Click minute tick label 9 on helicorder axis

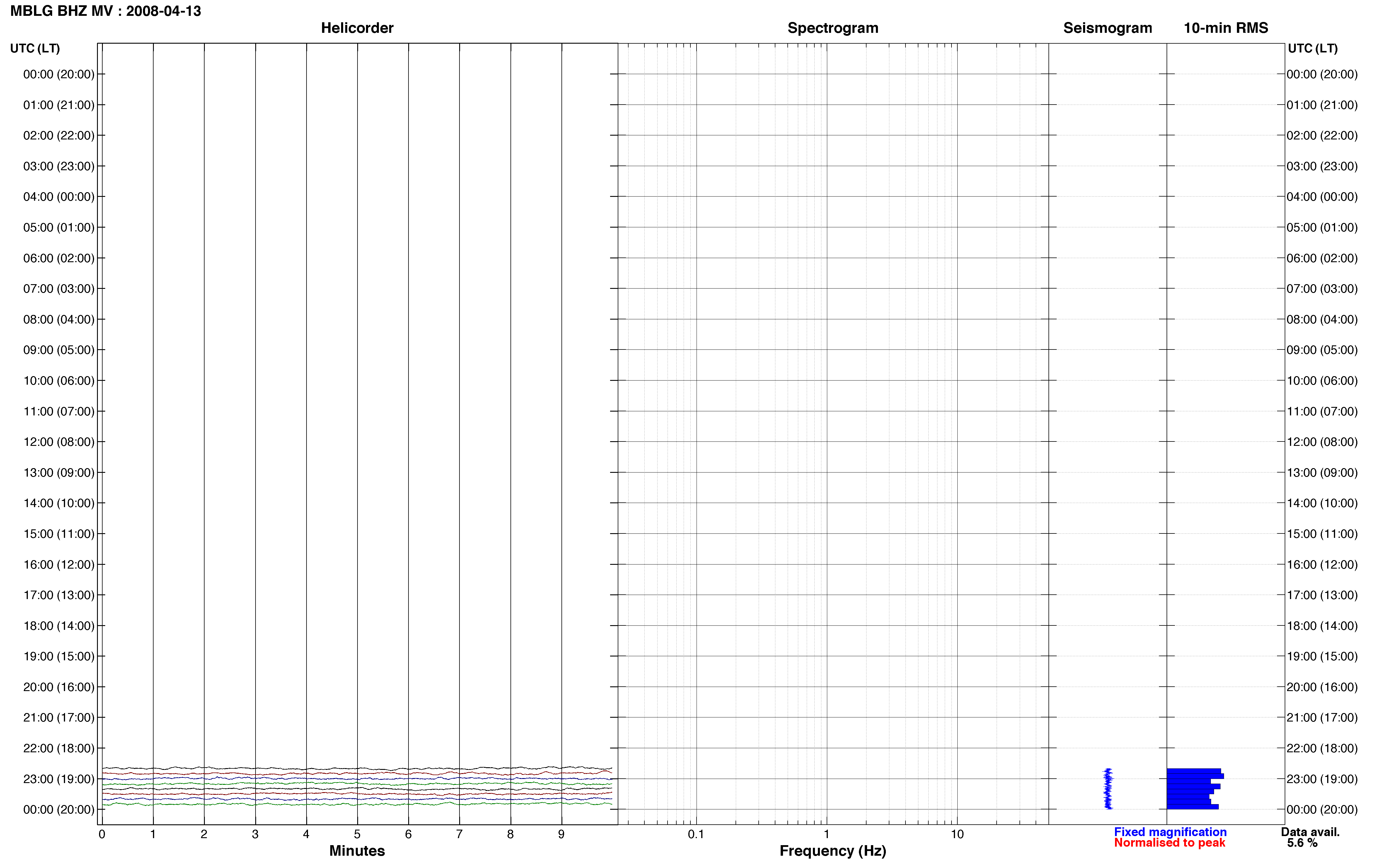point(561,834)
